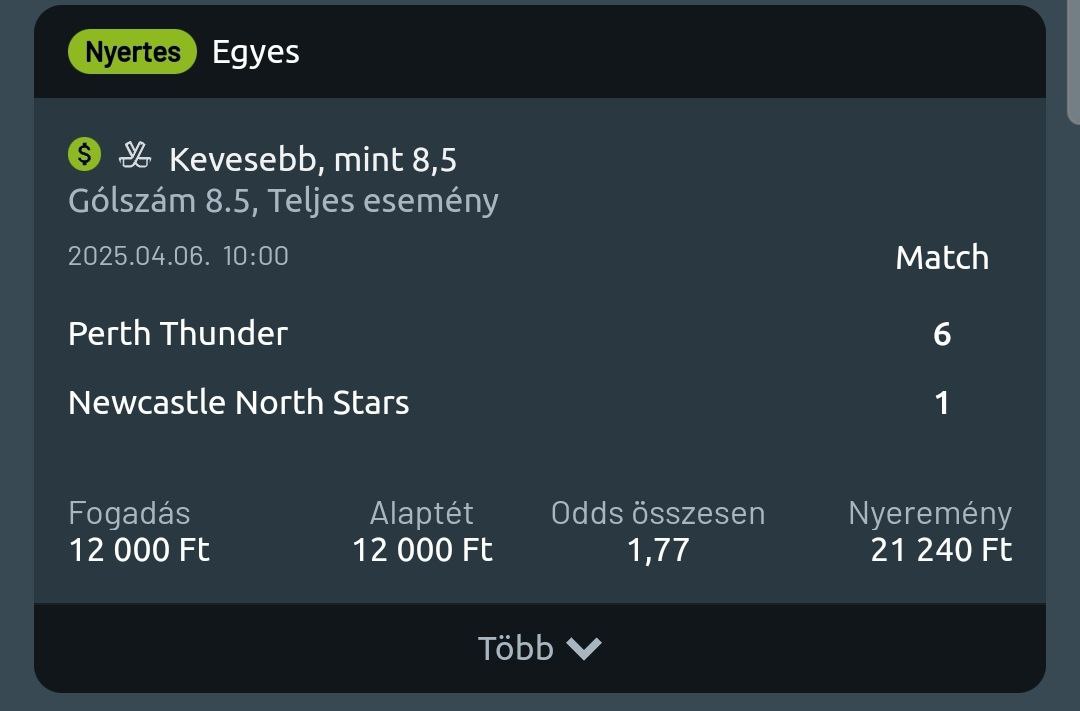1080x711 pixels.
Task: Click the Match column header
Action: [x=942, y=258]
